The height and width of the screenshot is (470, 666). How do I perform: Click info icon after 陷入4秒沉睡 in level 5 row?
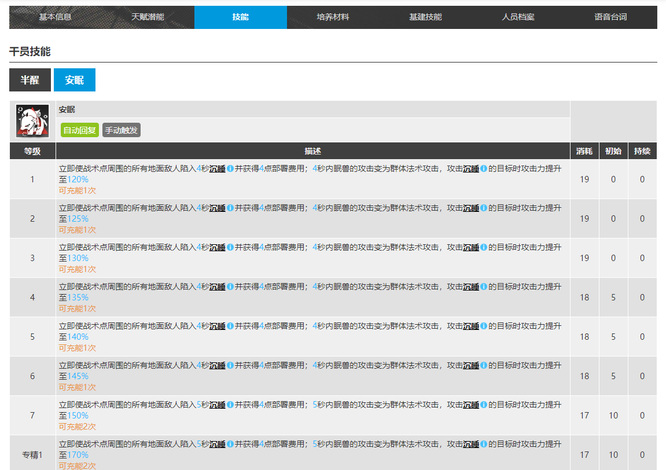[230, 326]
